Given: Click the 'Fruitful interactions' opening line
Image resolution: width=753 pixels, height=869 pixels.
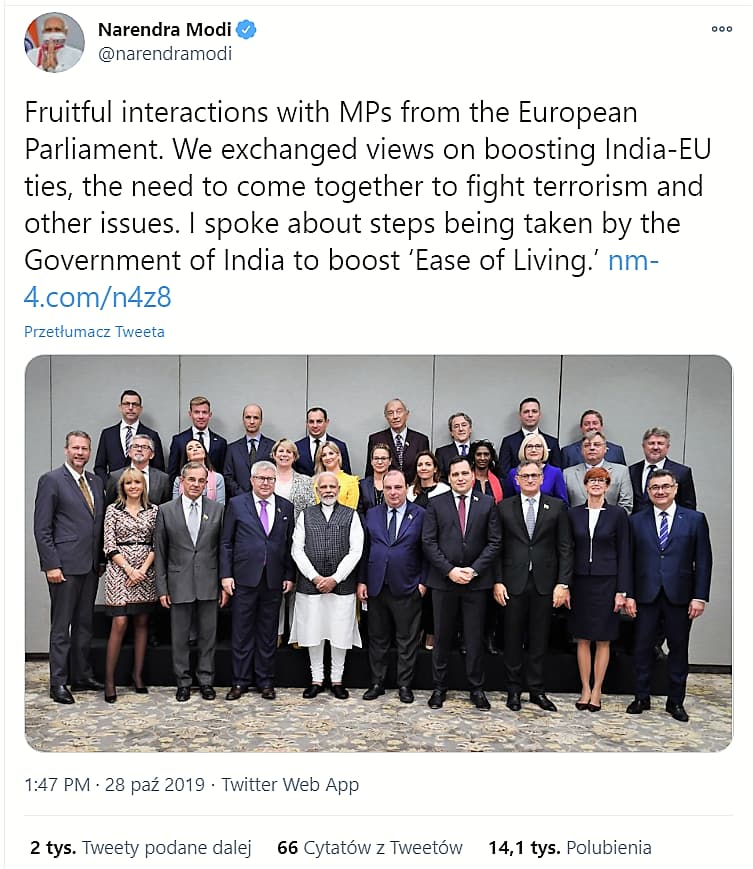Looking at the screenshot, I should click(148, 112).
